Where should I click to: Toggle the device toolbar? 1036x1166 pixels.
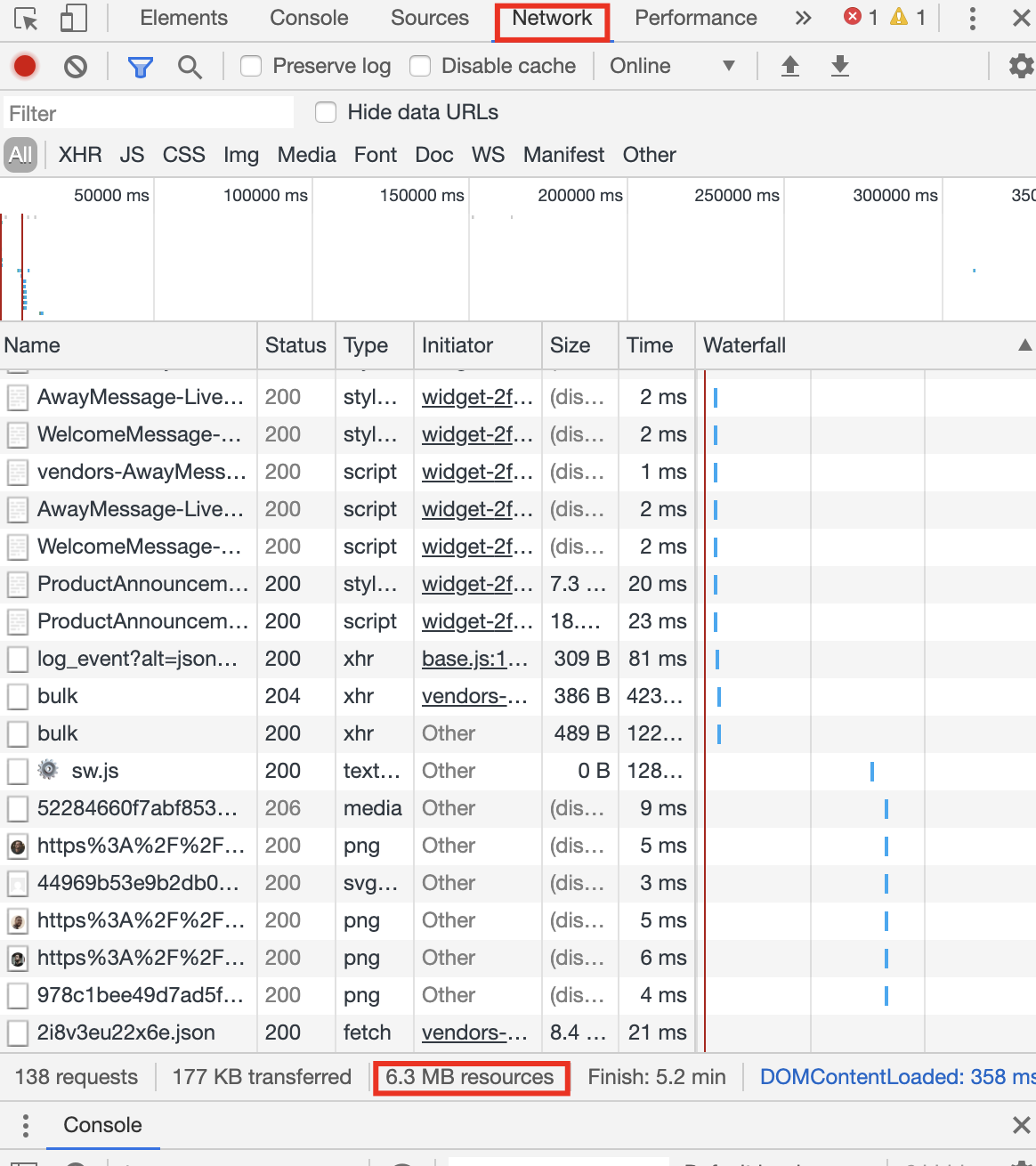74,19
